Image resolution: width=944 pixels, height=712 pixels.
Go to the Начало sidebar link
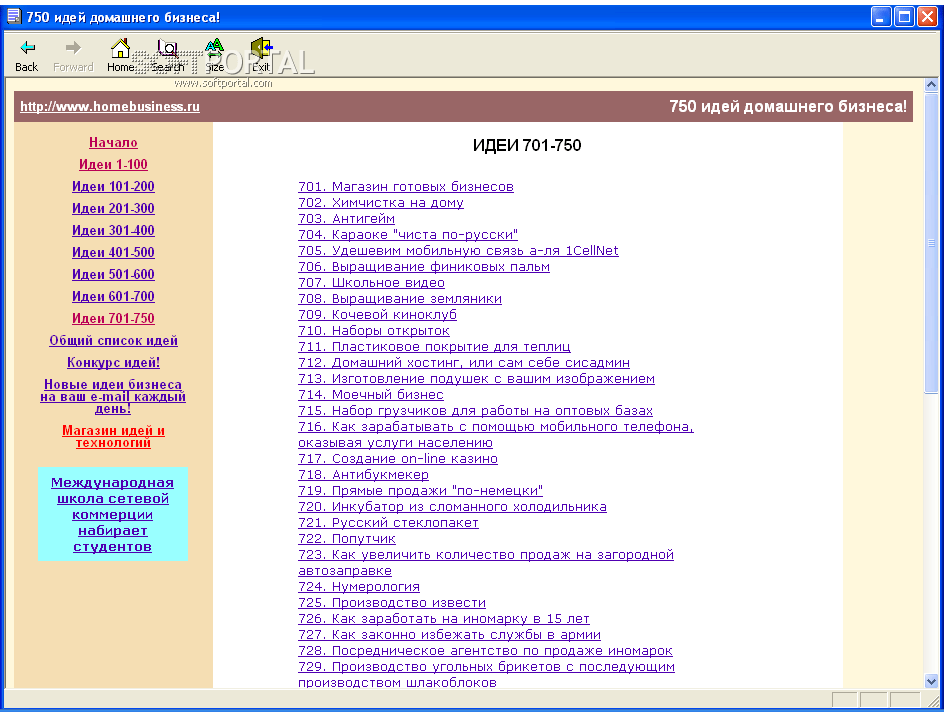click(113, 143)
